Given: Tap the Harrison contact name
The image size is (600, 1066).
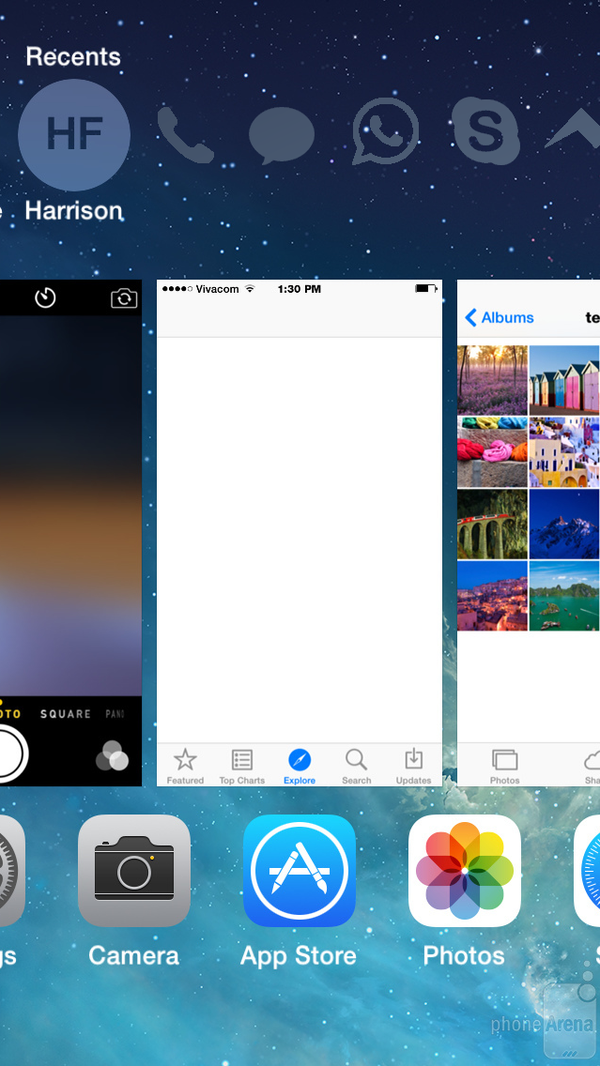Looking at the screenshot, I should [73, 211].
